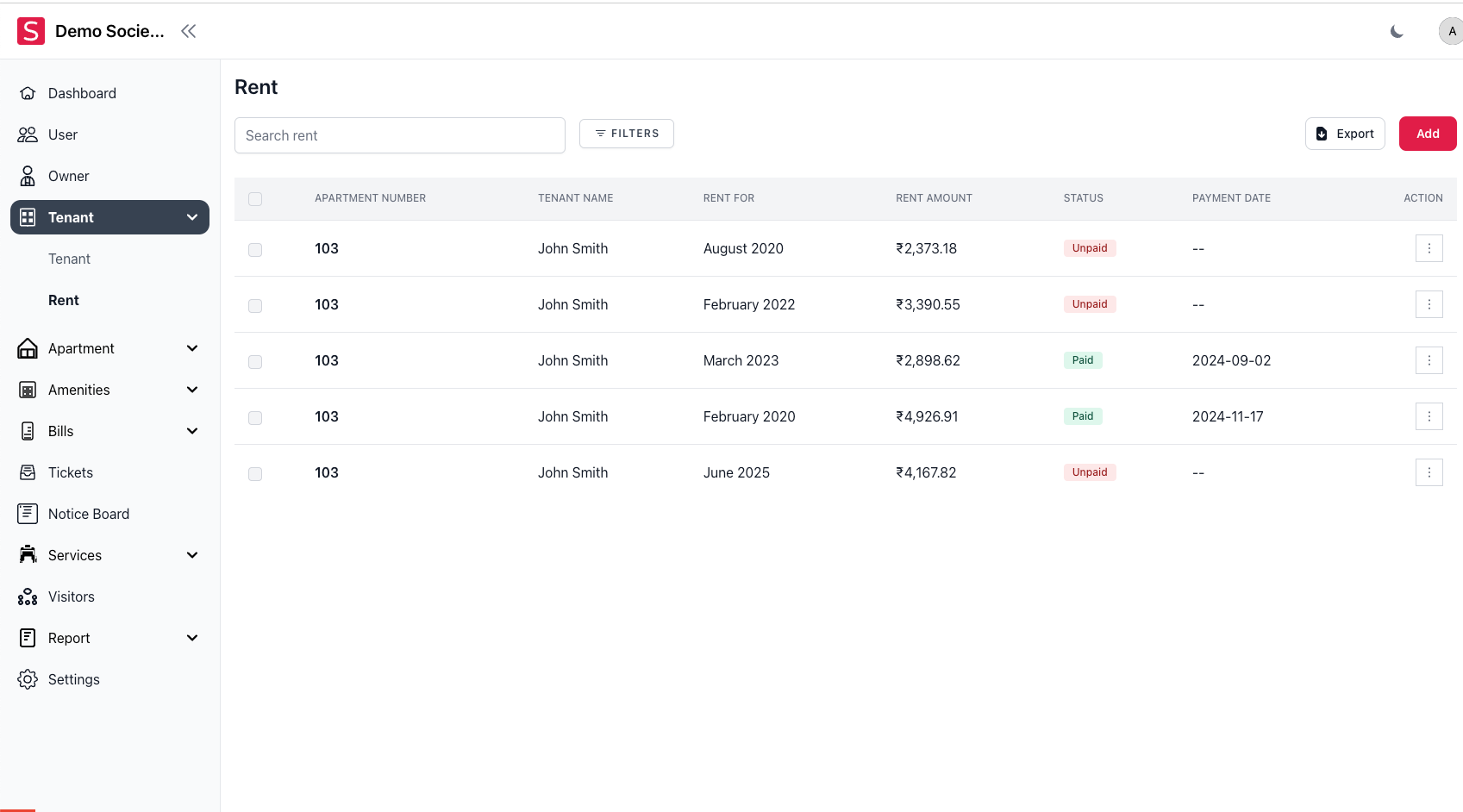Viewport: 1463px width, 812px height.
Task: Open the Tenant submenu item
Action: pos(69,259)
